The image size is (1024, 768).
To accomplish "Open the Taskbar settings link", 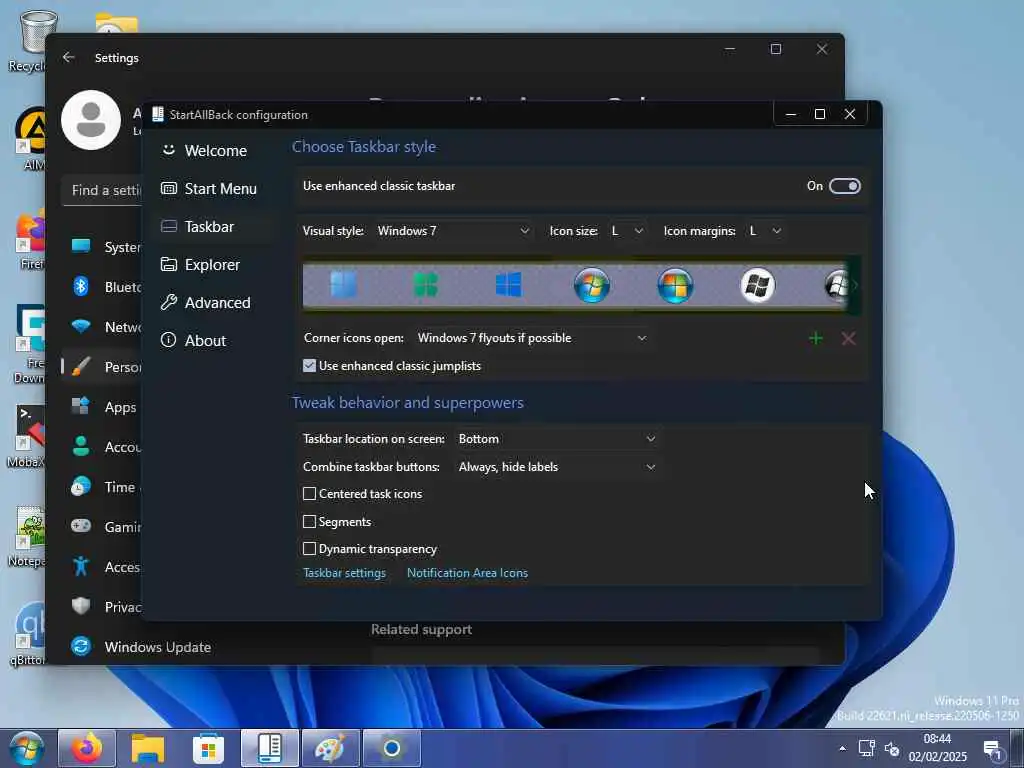I will click(x=344, y=573).
